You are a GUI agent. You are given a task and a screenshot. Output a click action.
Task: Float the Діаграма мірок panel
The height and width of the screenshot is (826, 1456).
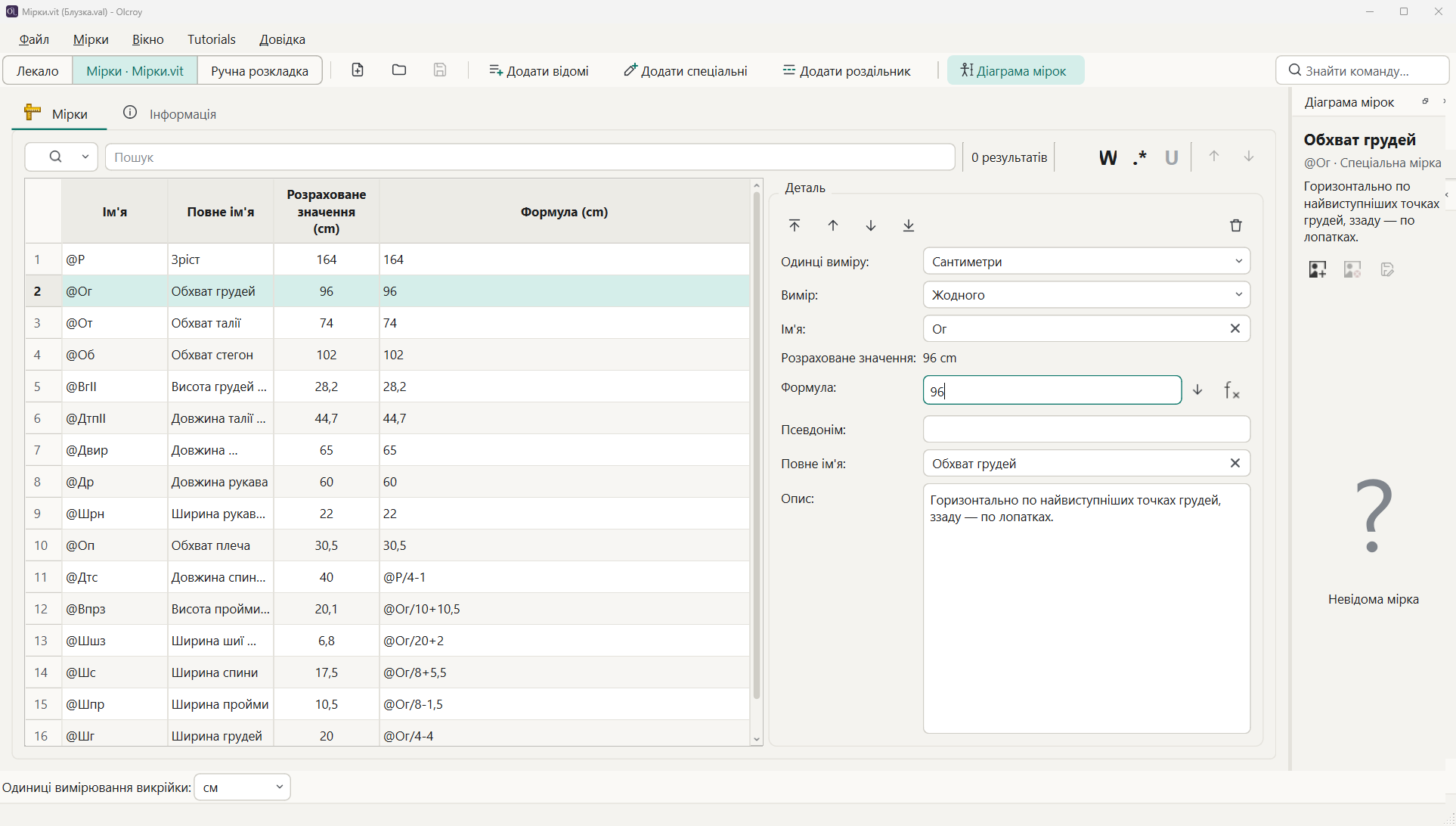[x=1425, y=101]
